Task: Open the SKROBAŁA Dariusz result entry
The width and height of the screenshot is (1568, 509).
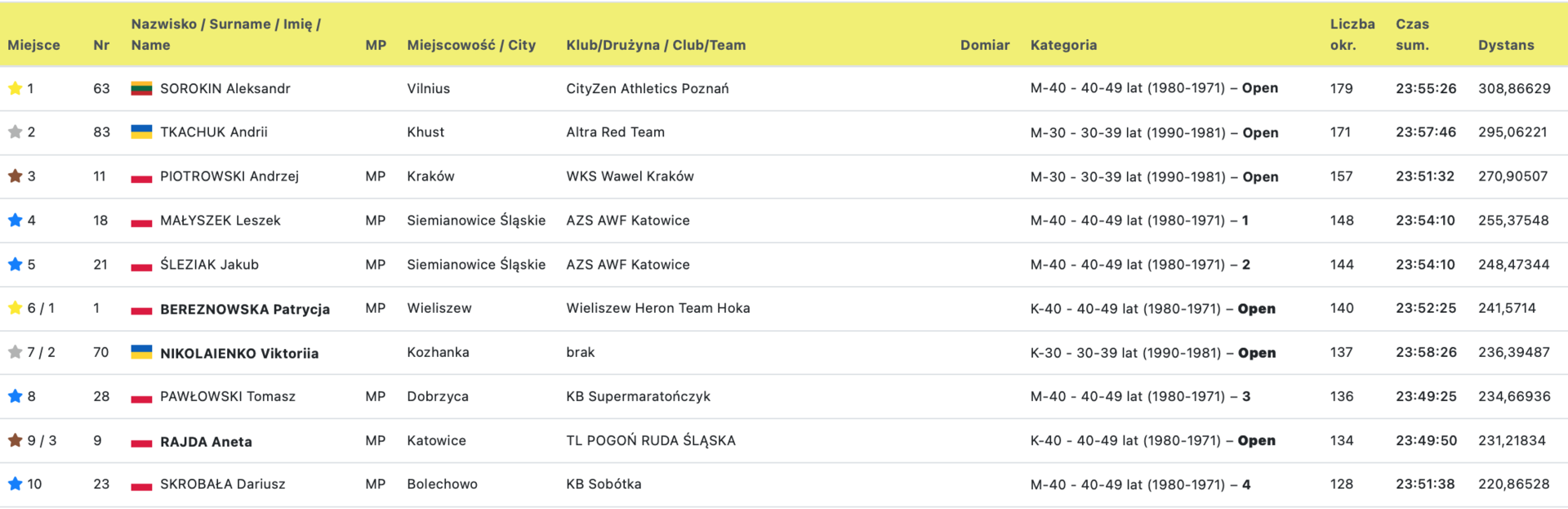Action: click(223, 484)
